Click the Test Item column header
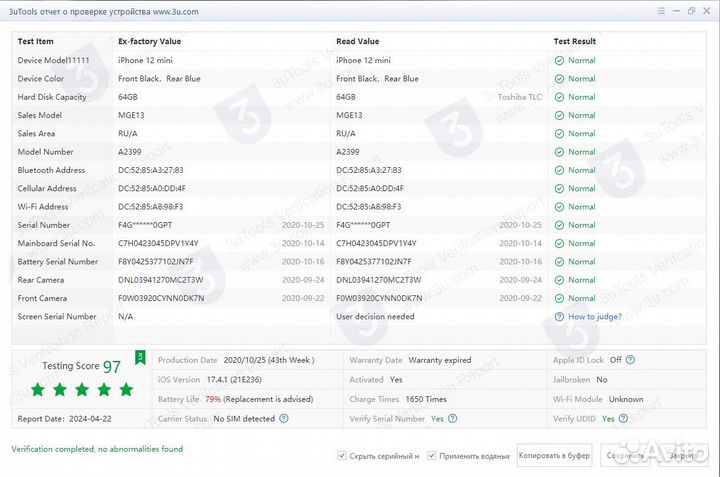 (x=35, y=41)
